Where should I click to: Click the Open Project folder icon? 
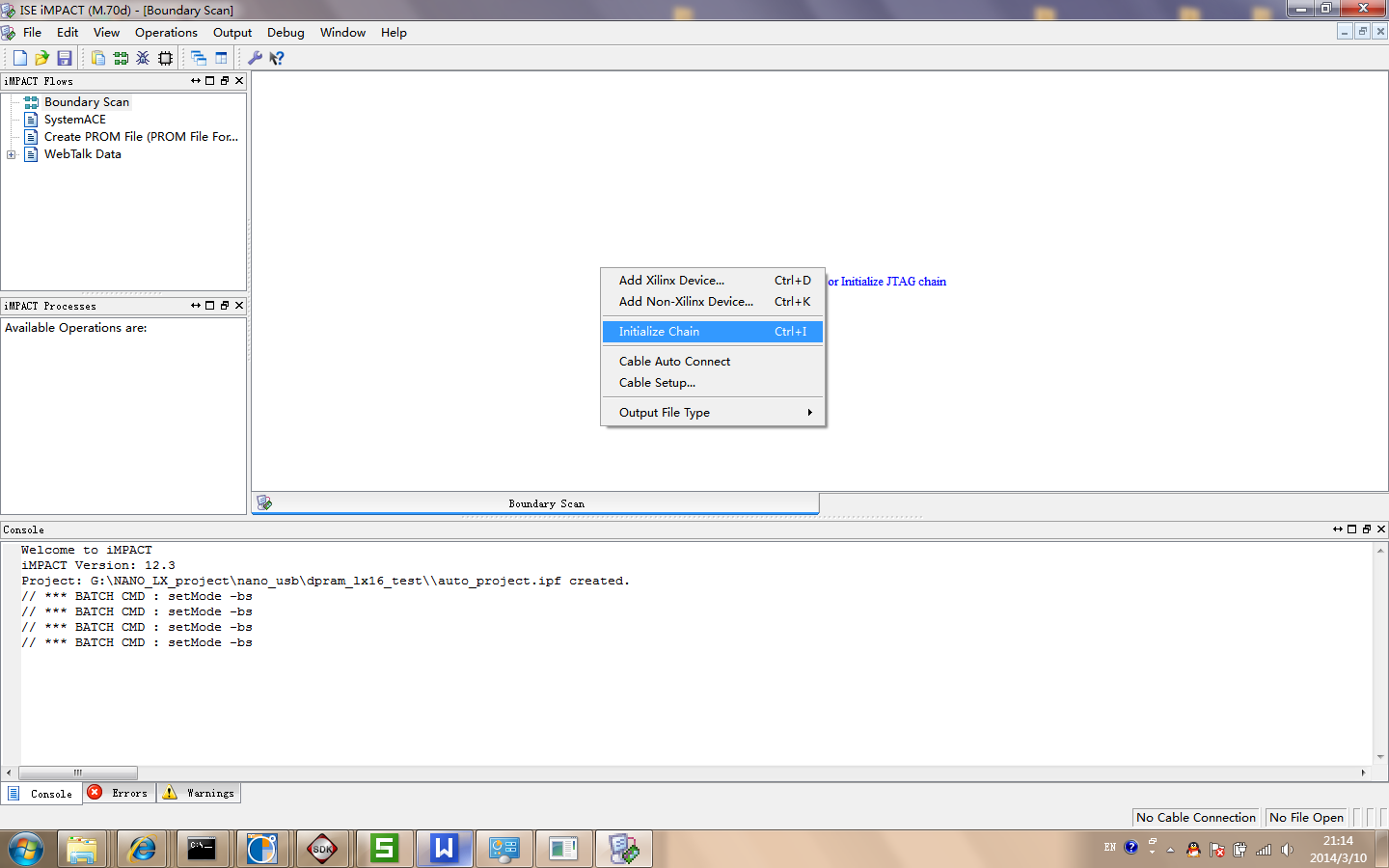click(41, 58)
